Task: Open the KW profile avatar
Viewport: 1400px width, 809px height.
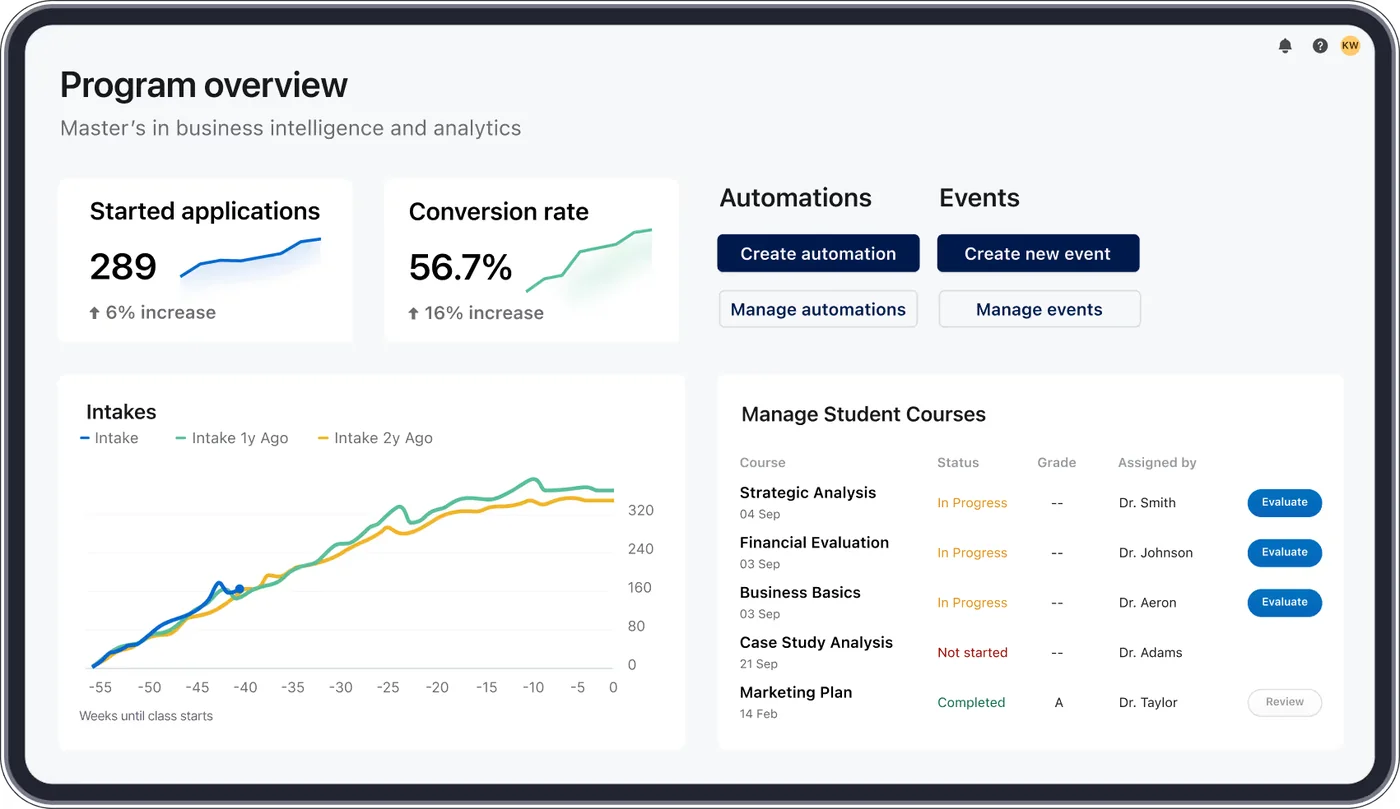Action: pos(1350,45)
